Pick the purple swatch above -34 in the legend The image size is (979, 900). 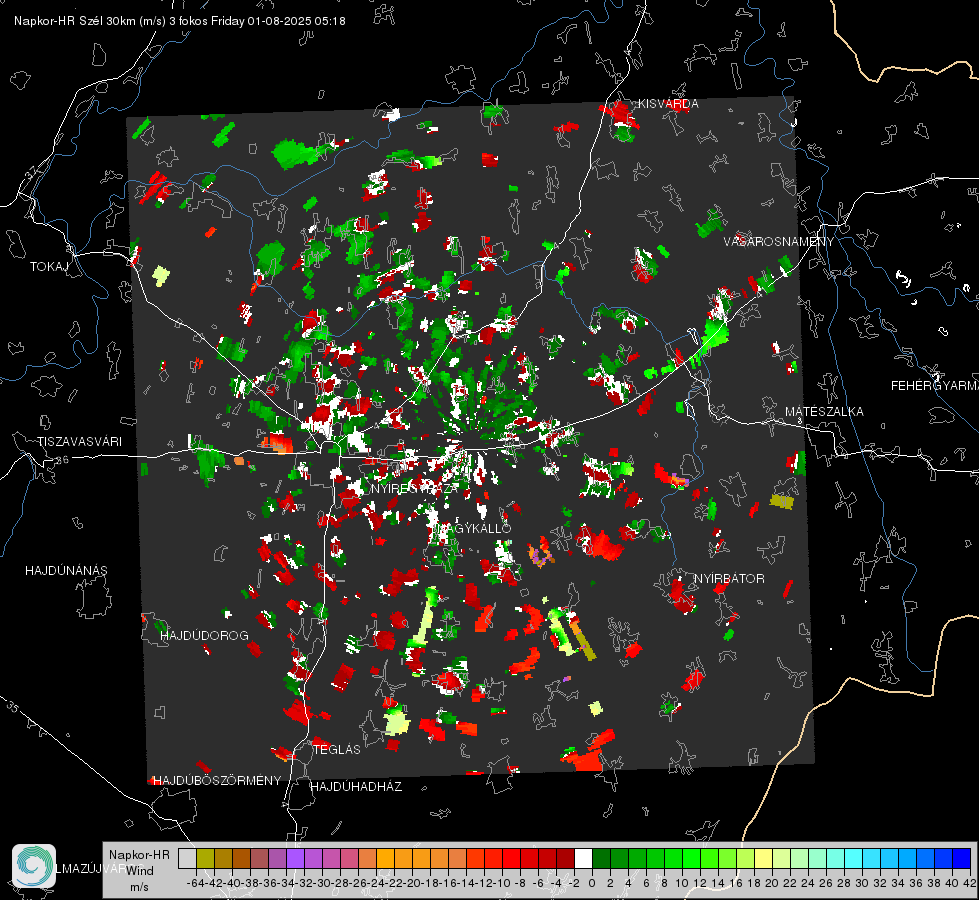tap(295, 858)
